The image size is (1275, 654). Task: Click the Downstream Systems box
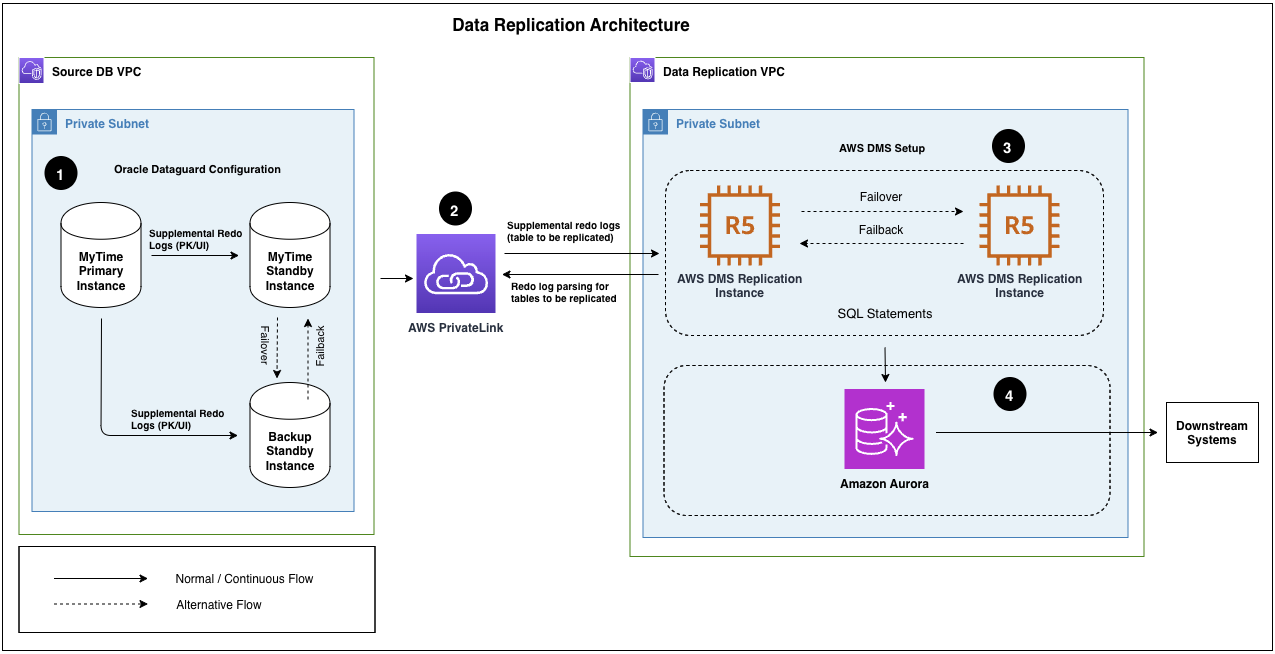click(1211, 433)
